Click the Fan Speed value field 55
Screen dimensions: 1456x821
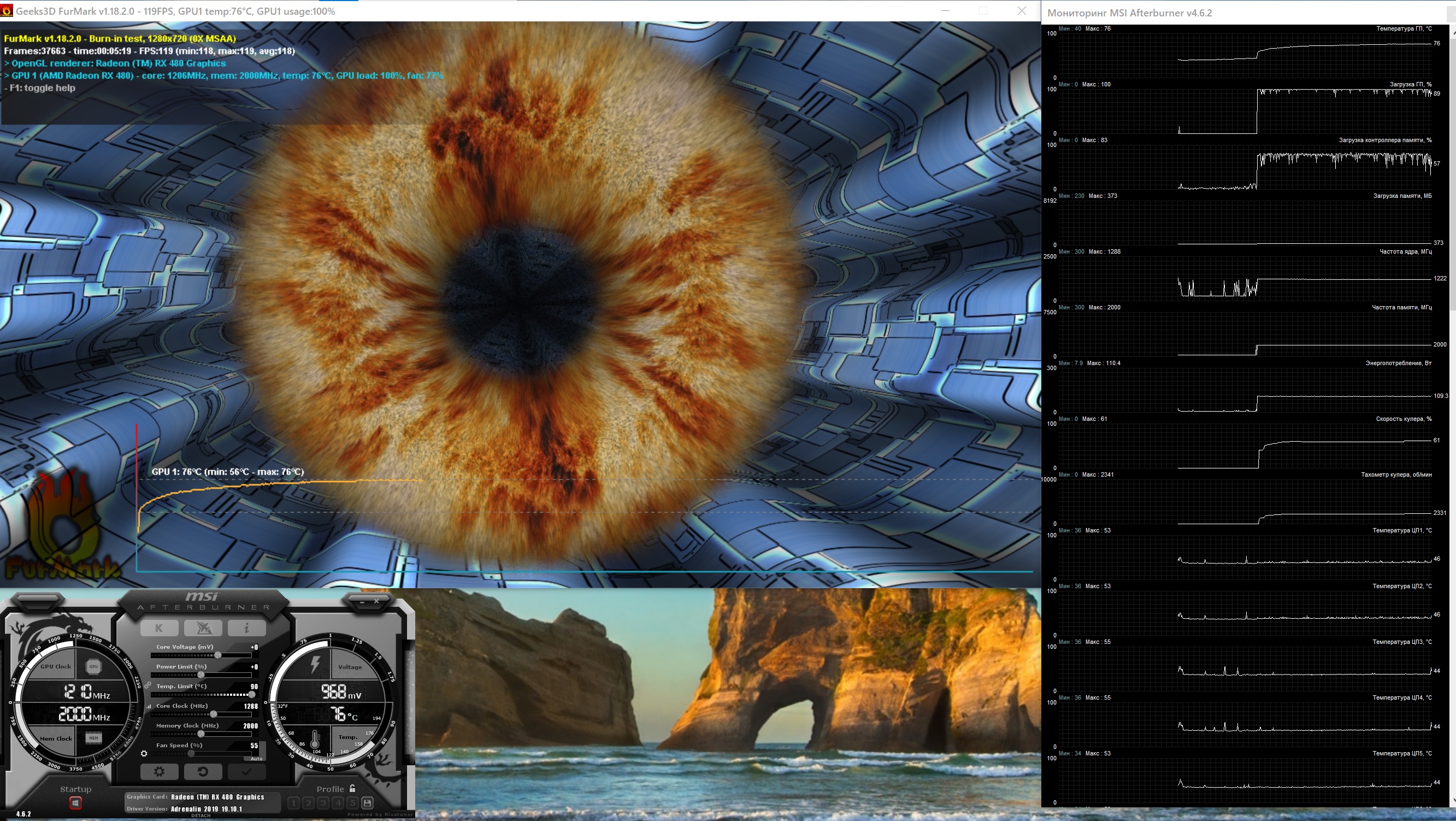255,745
